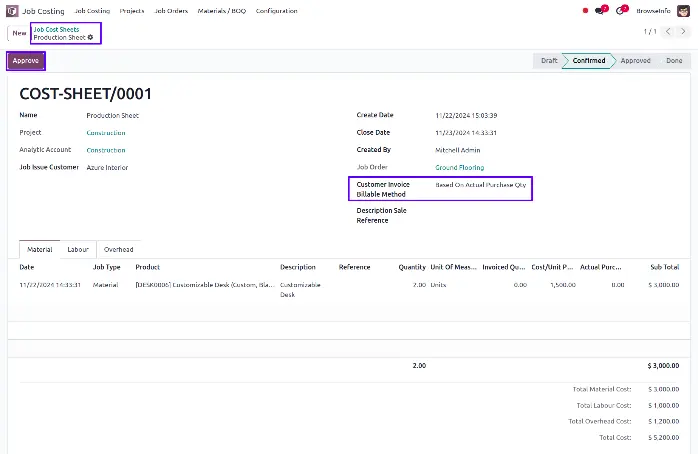Screen dimensions: 698x454
Task: Open the user avatar menu
Action: (x=685, y=11)
